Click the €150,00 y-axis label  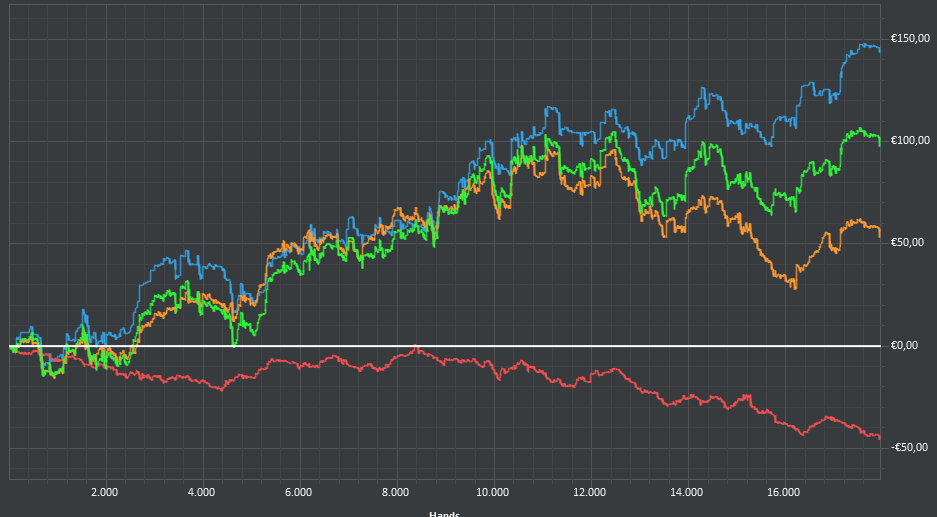[910, 39]
